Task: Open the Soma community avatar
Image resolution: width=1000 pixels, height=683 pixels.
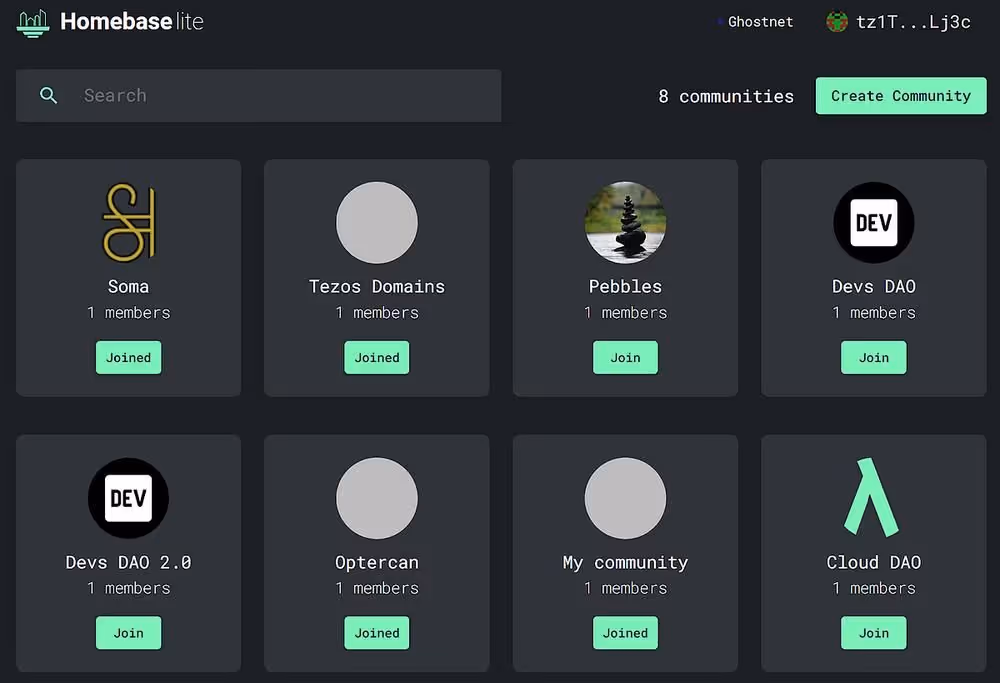Action: pos(128,222)
